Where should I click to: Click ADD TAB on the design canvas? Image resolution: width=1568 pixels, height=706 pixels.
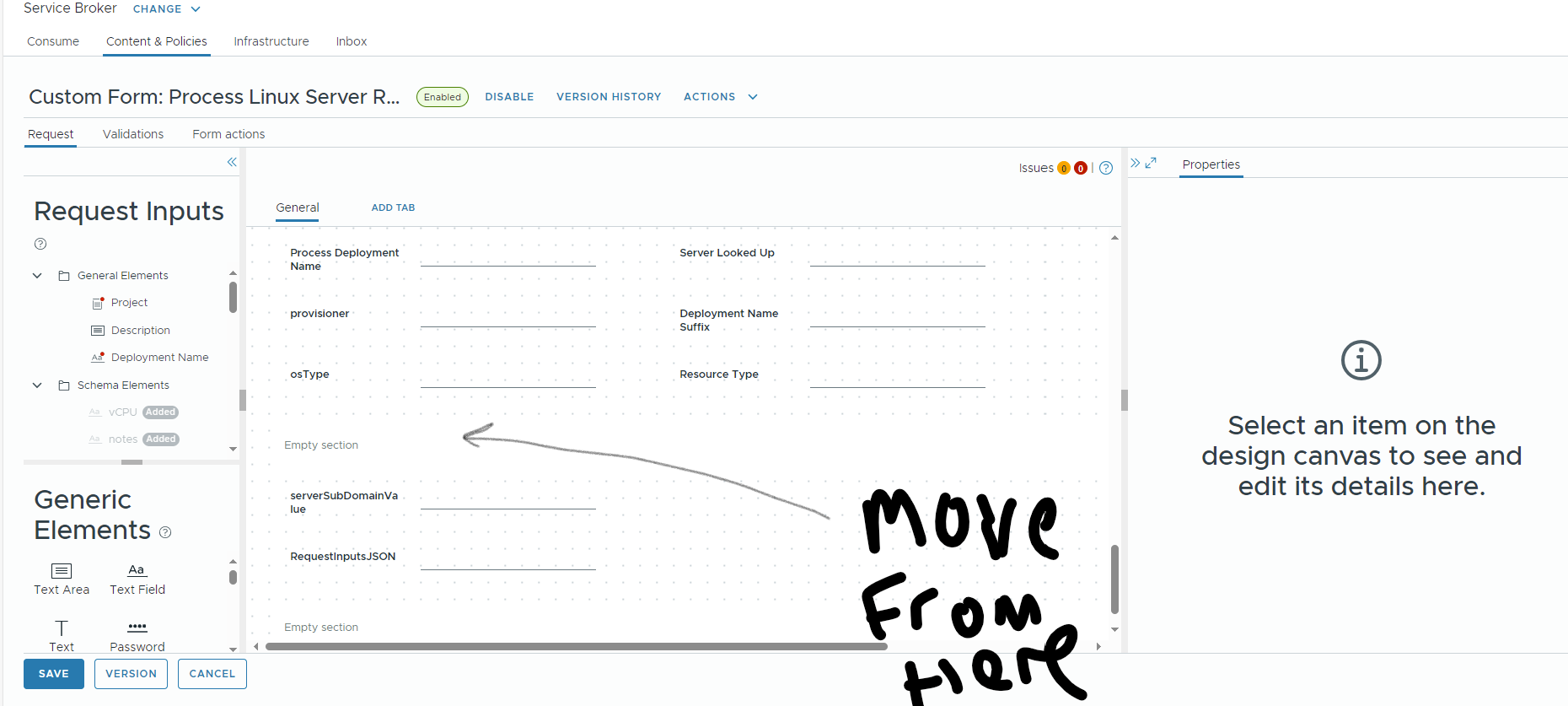coord(393,207)
